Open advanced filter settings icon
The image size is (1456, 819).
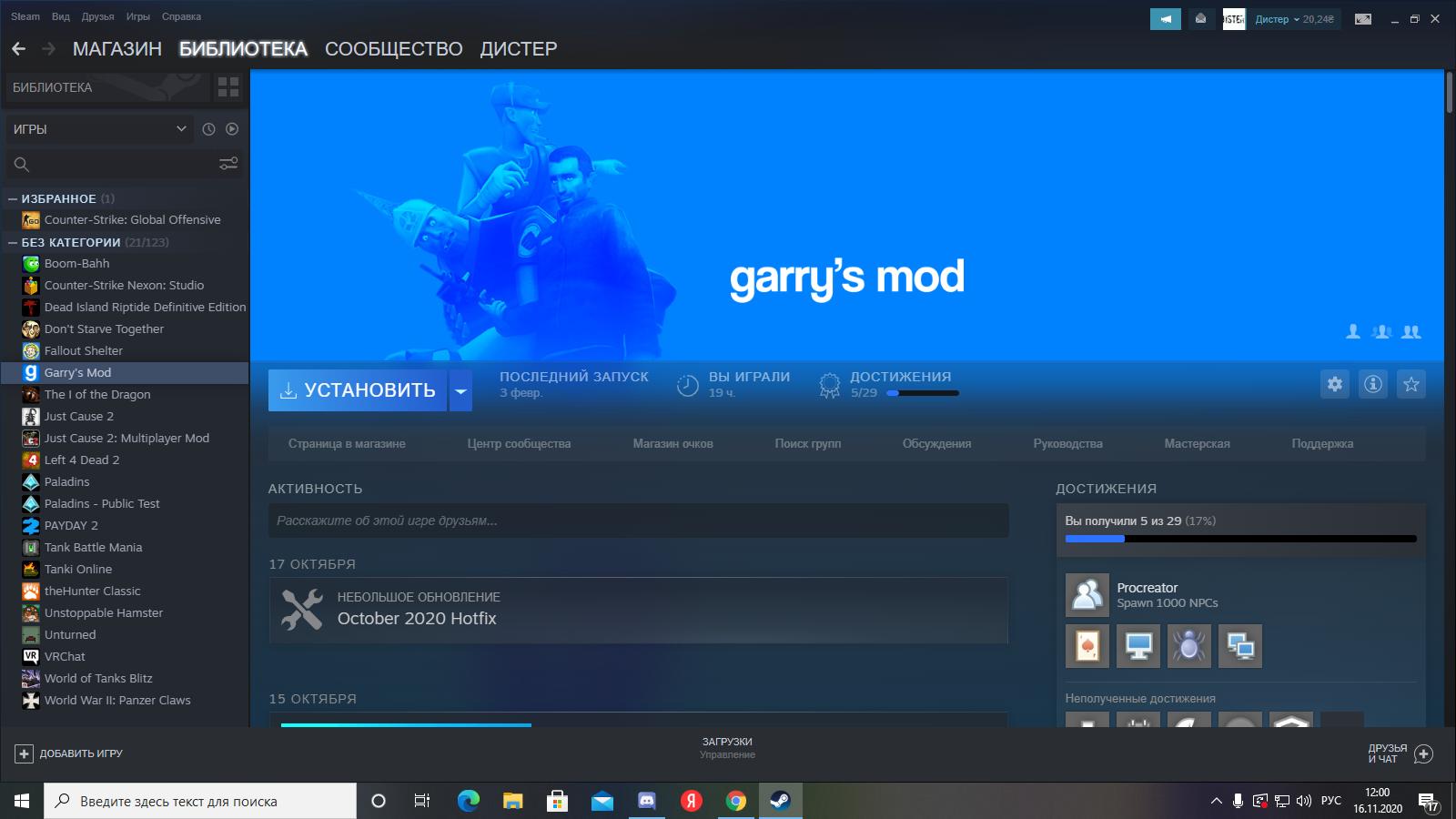click(228, 164)
